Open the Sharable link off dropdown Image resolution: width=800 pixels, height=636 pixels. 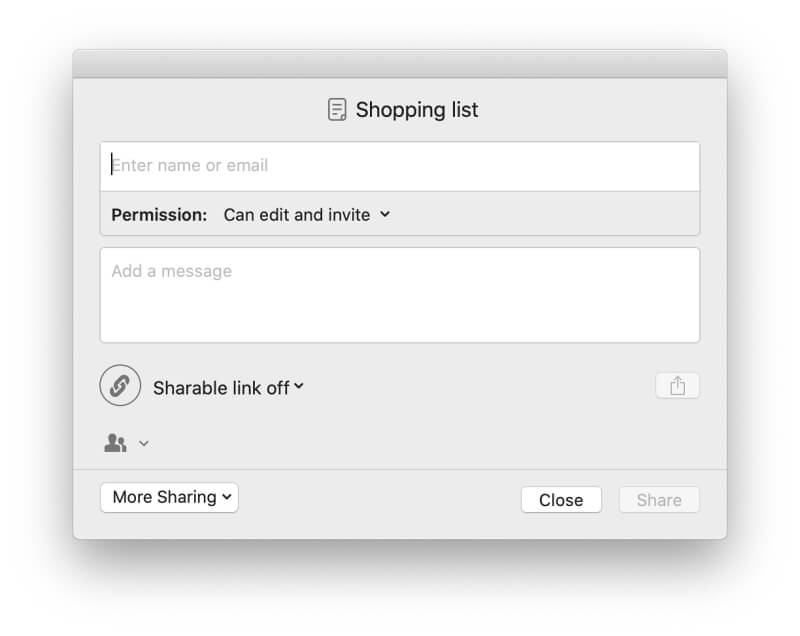click(x=228, y=388)
